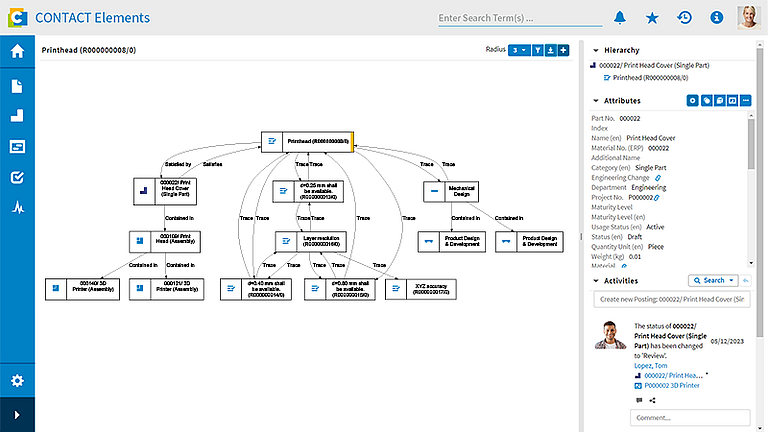Click the comment icon under posting
The height and width of the screenshot is (432, 768).
[x=639, y=400]
